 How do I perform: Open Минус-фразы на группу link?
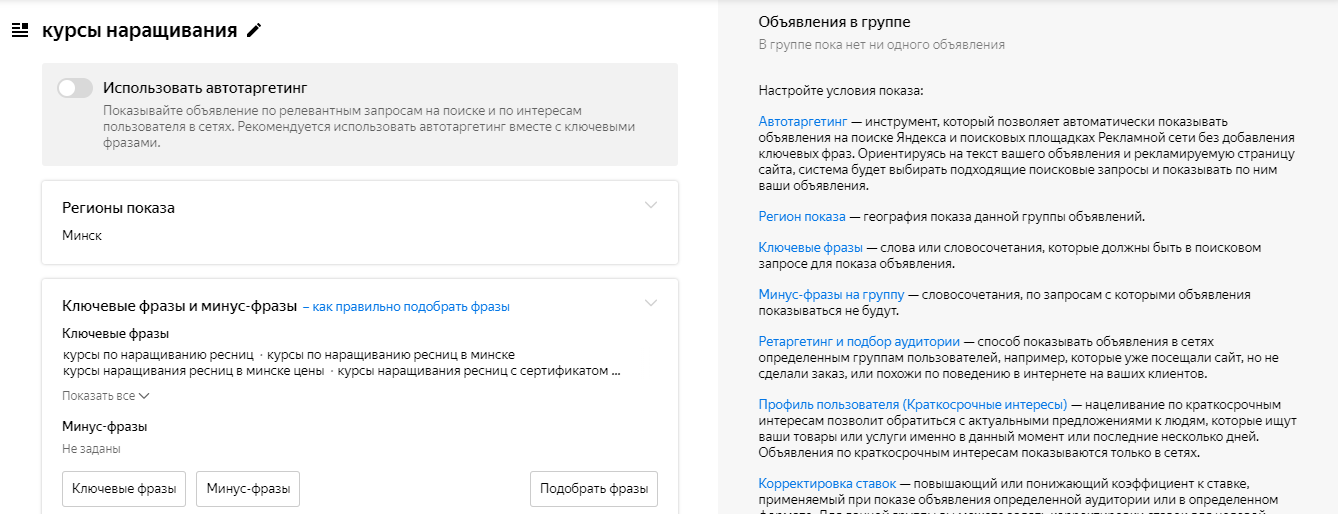pos(831,295)
